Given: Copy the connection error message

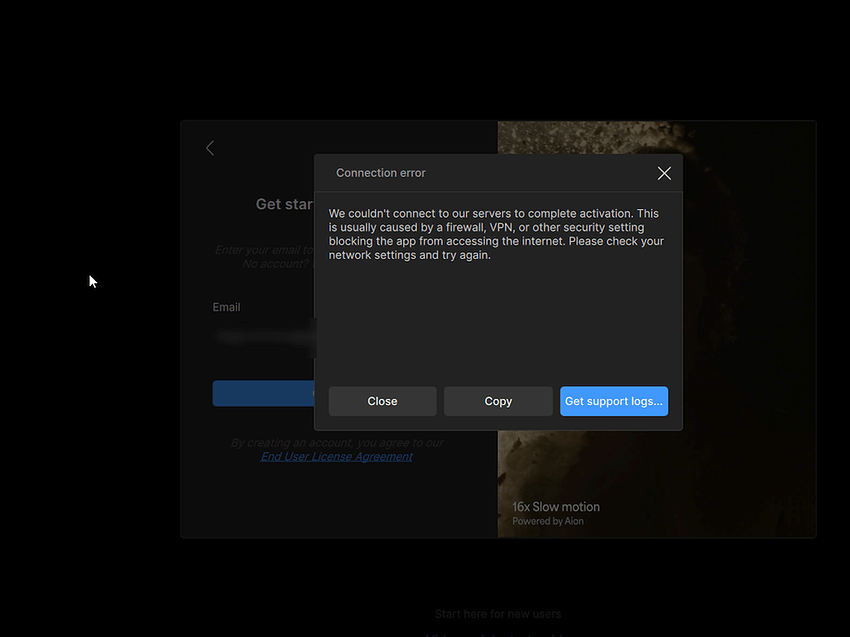Looking at the screenshot, I should tap(498, 401).
